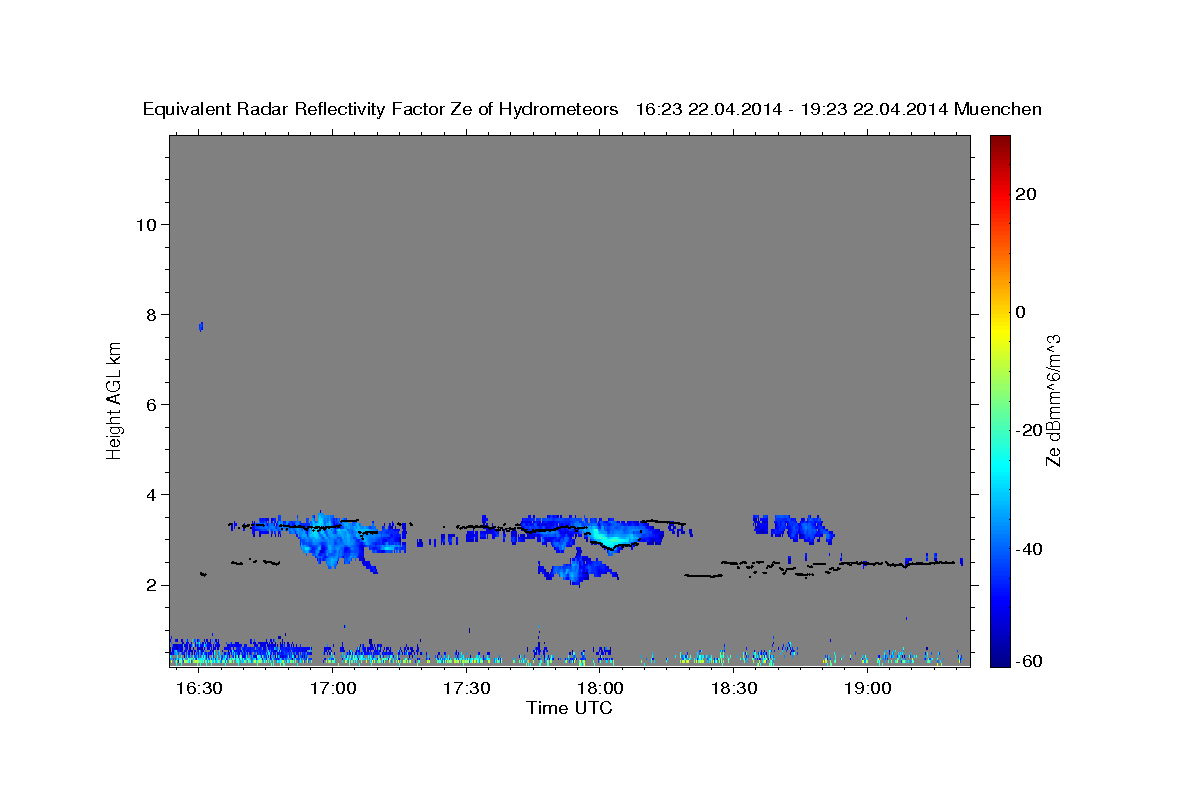Click the colorbar value -60
The width and height of the screenshot is (1200, 800).
point(1028,661)
